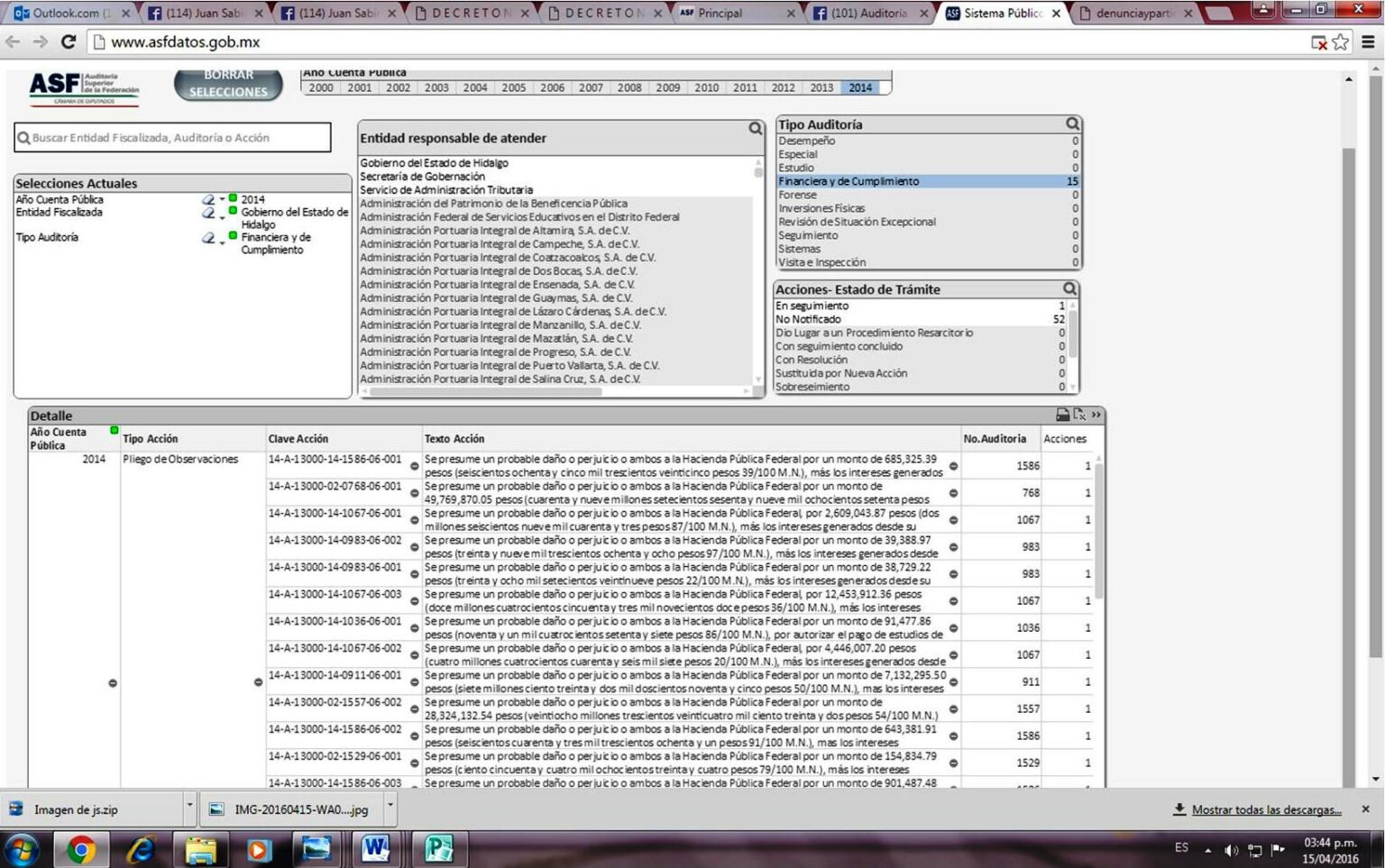The image size is (1385, 868).
Task: Collapse the first row's Clave Acción circle
Action: pos(415,466)
